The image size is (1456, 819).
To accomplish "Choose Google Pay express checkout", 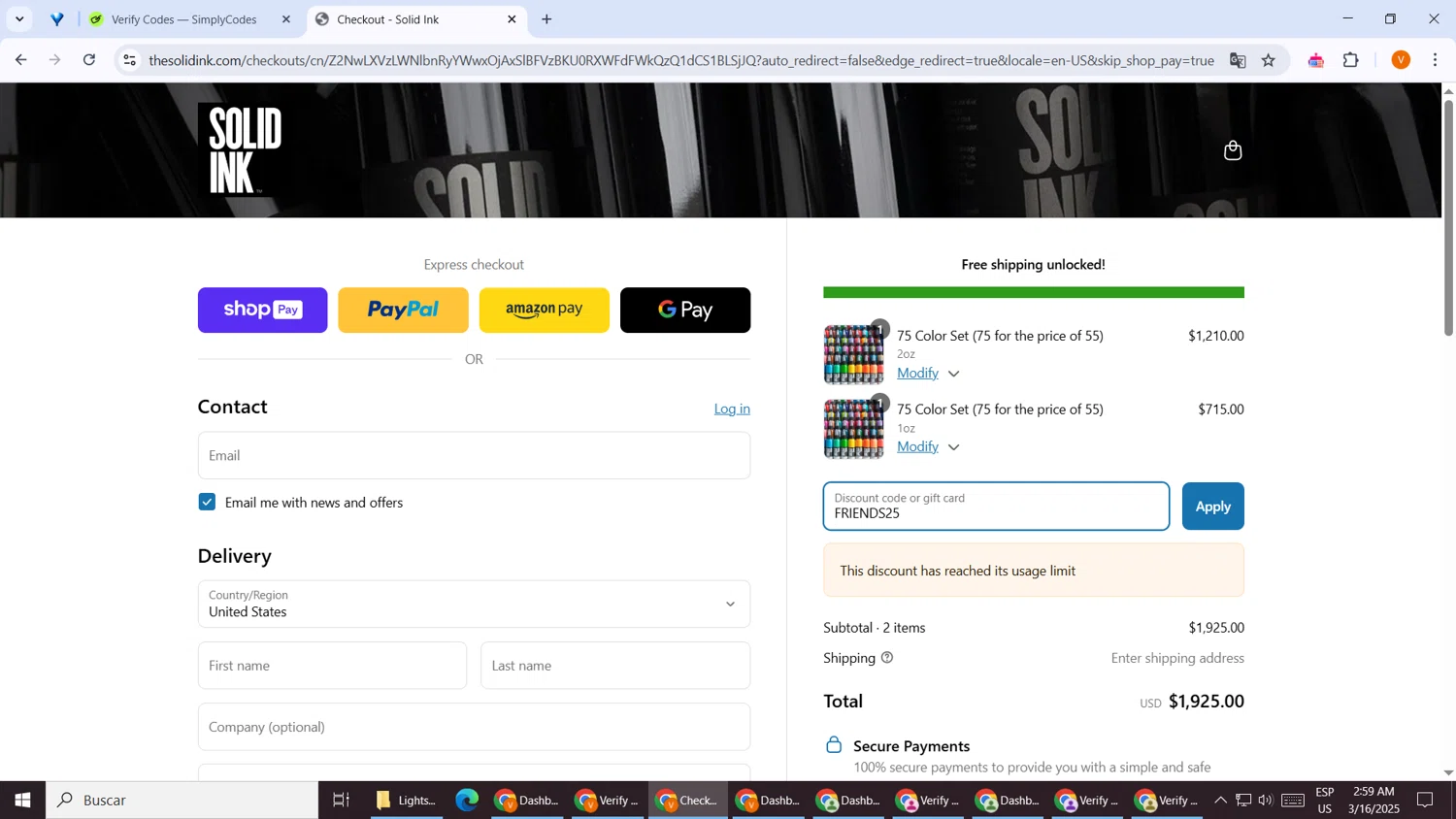I will coord(685,310).
